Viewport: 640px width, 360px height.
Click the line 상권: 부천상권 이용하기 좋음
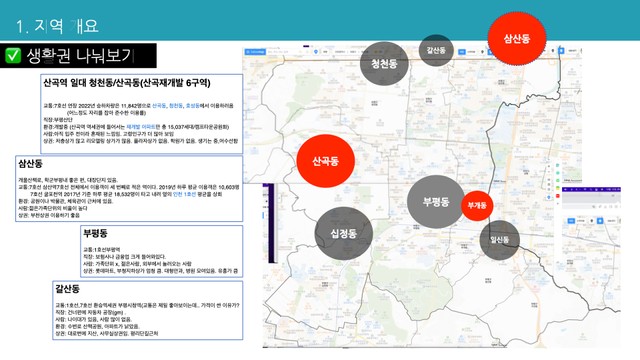point(49,215)
